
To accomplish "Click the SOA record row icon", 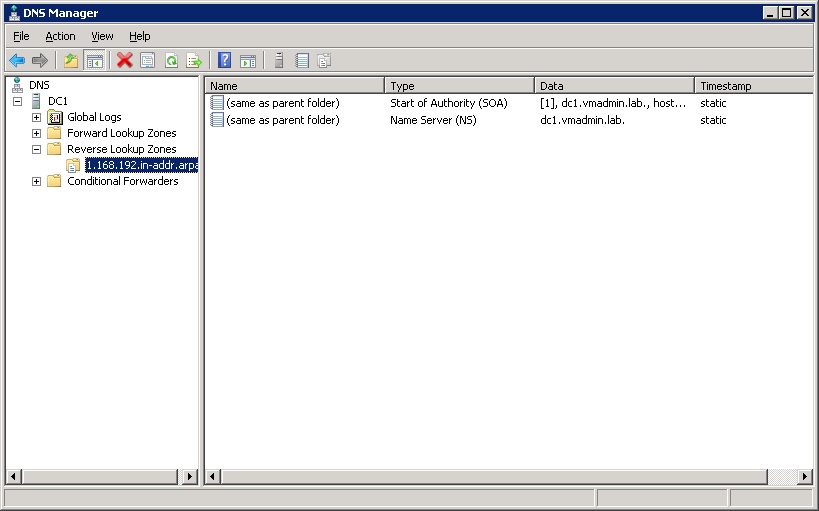I will click(x=217, y=103).
